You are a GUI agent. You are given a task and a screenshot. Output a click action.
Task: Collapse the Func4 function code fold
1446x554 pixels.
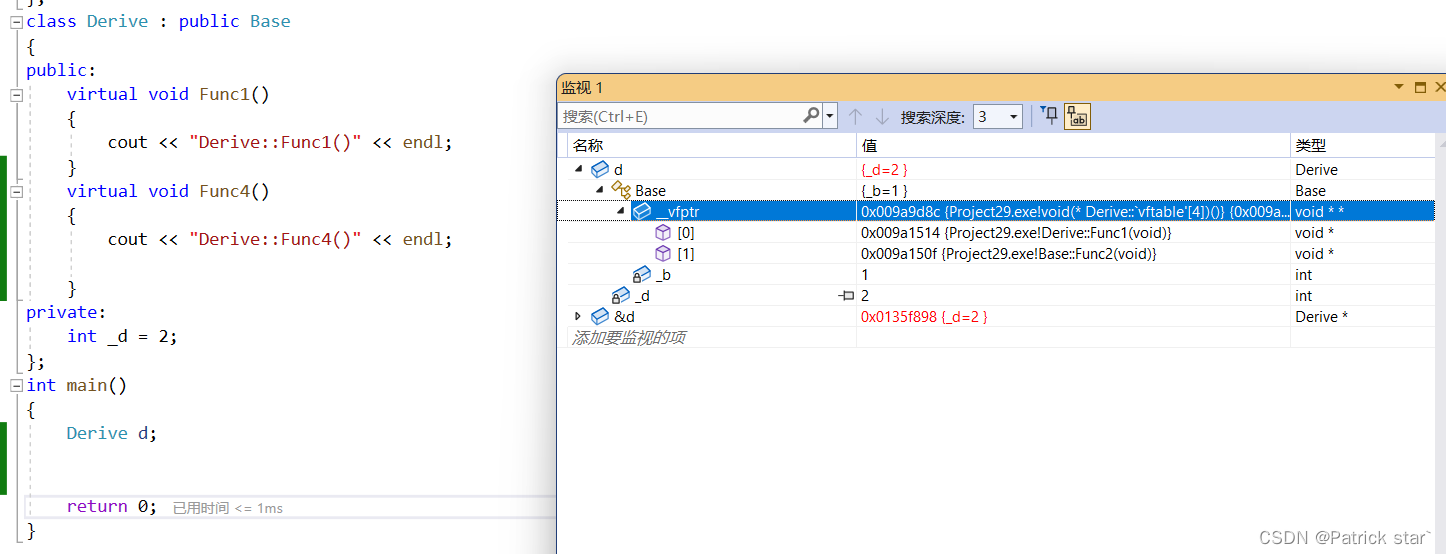(x=16, y=191)
